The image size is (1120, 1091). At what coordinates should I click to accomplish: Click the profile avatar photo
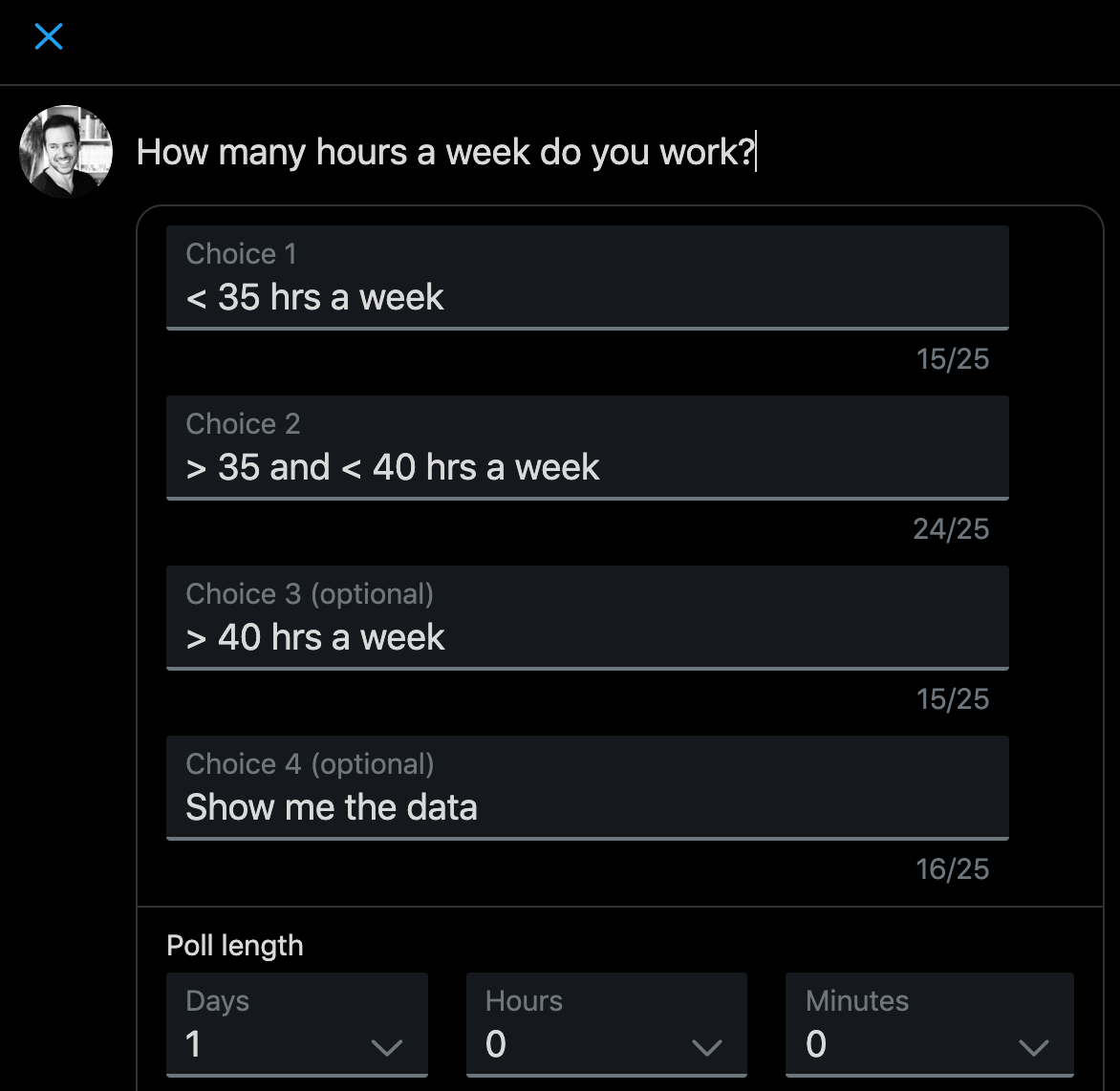pos(66,151)
